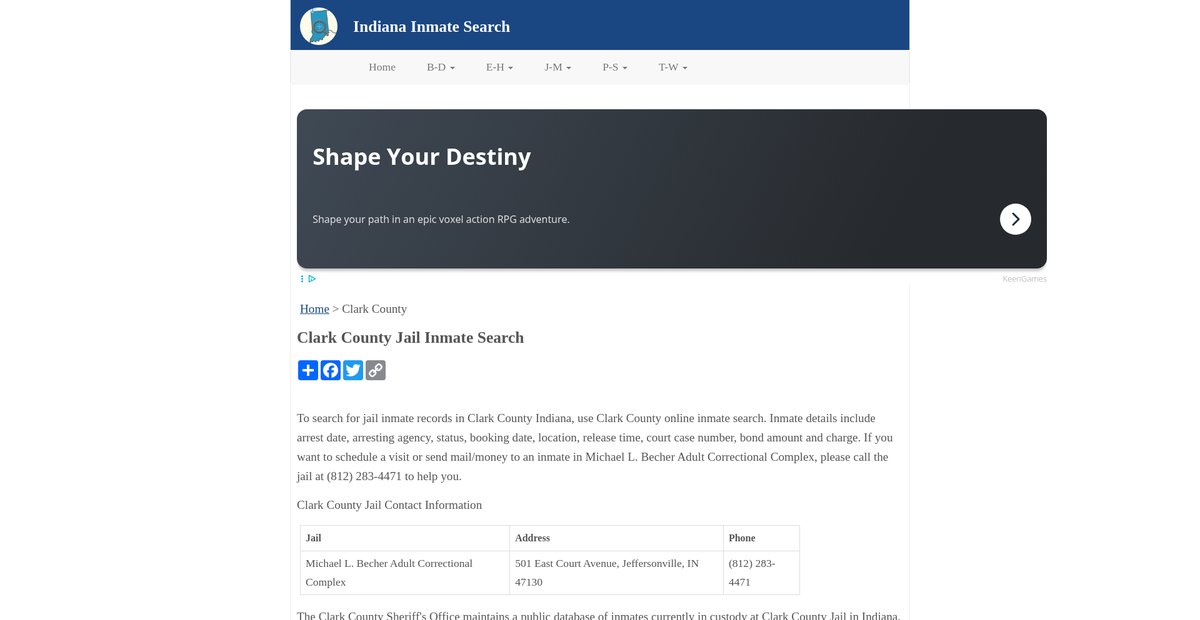Select the 501 East Court Avenue address cell
The image size is (1200, 620).
pos(616,573)
